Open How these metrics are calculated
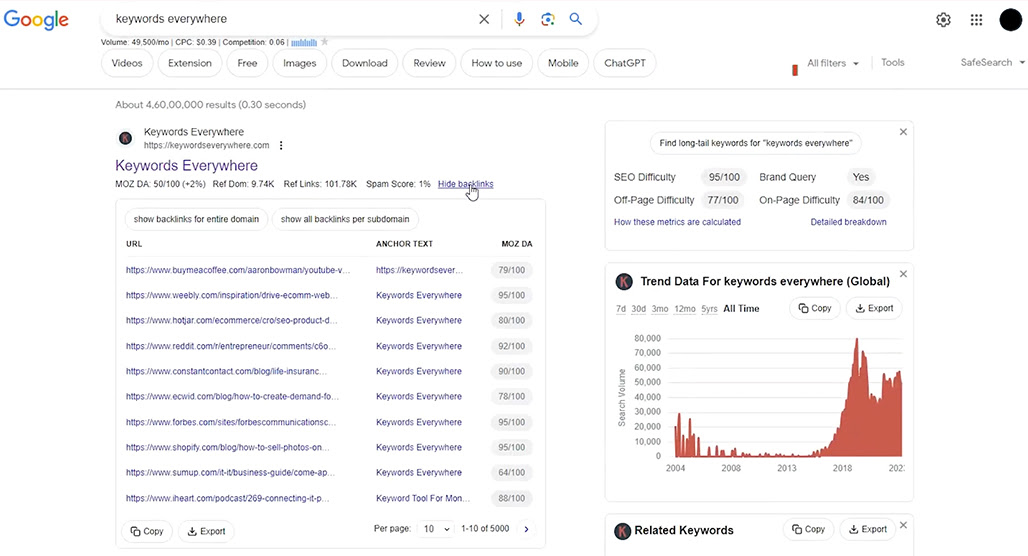This screenshot has height=556, width=1028. coord(677,222)
